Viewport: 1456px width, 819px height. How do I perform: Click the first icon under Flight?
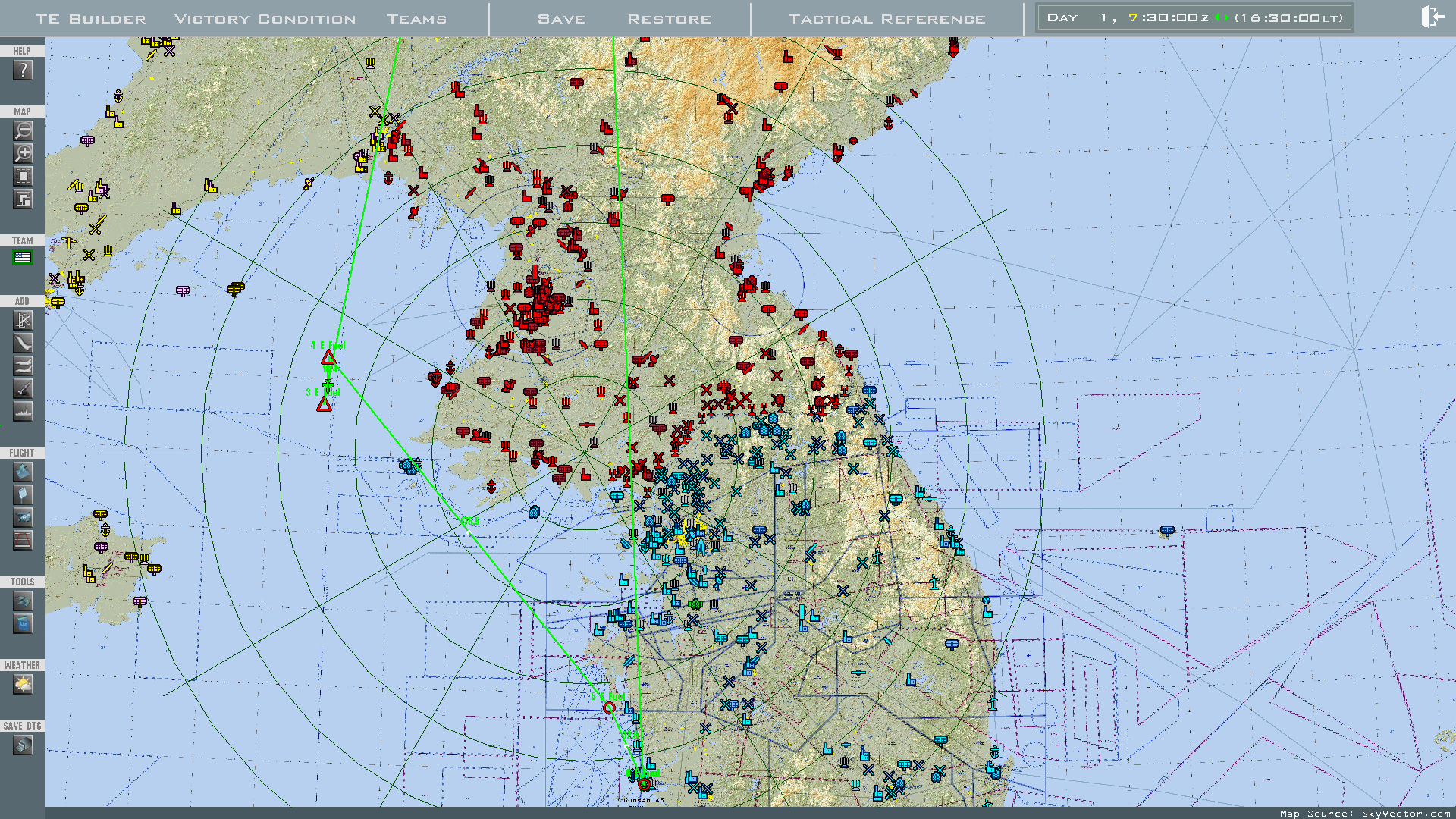coord(23,472)
